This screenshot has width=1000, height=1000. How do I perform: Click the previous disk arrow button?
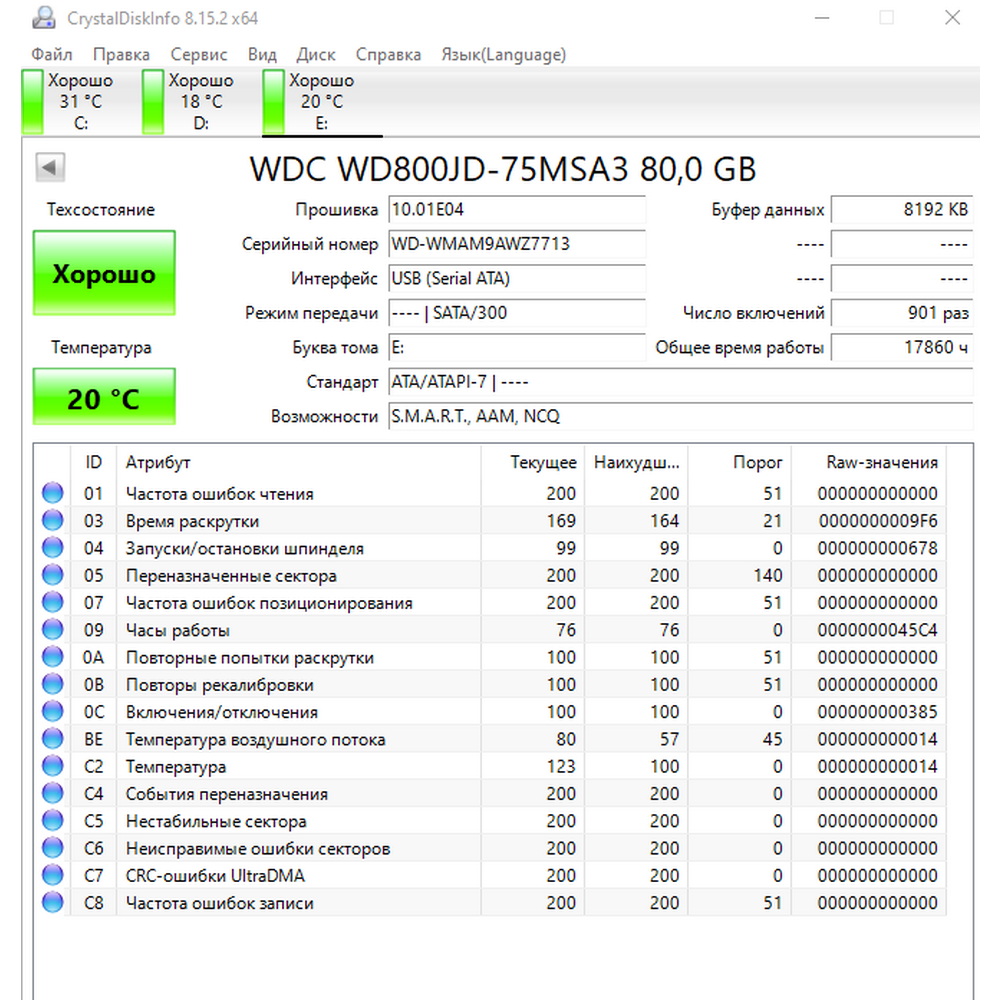(50, 168)
